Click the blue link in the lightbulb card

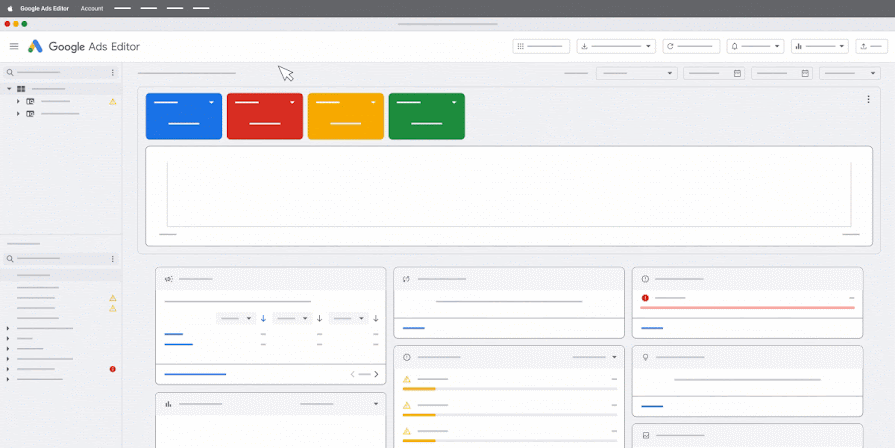pos(652,406)
